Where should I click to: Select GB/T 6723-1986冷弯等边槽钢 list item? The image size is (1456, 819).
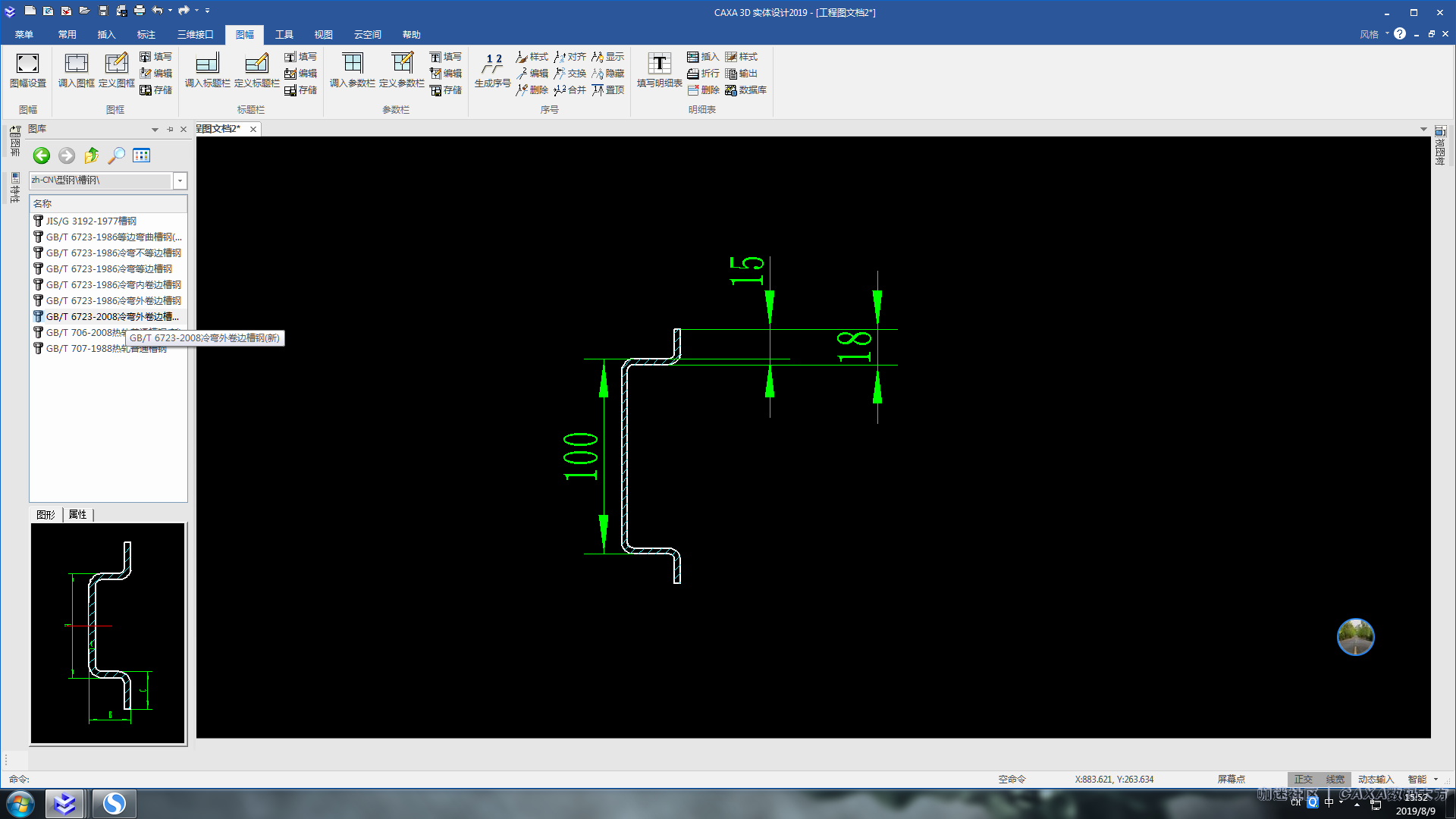coord(108,268)
